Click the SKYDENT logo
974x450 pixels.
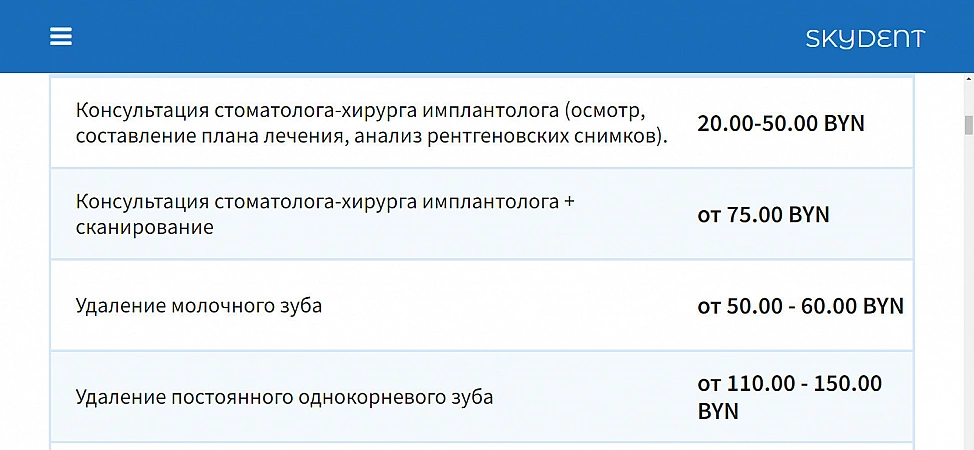pos(865,39)
